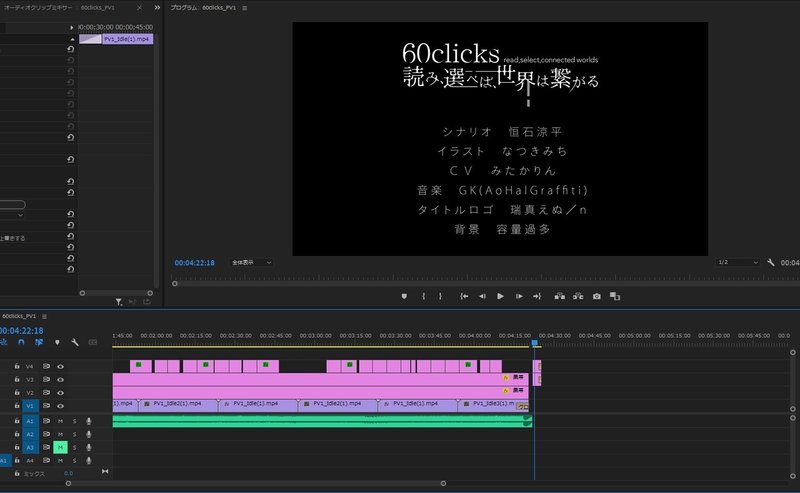Click the Program monitor video preview
The width and height of the screenshot is (800, 493).
point(500,139)
